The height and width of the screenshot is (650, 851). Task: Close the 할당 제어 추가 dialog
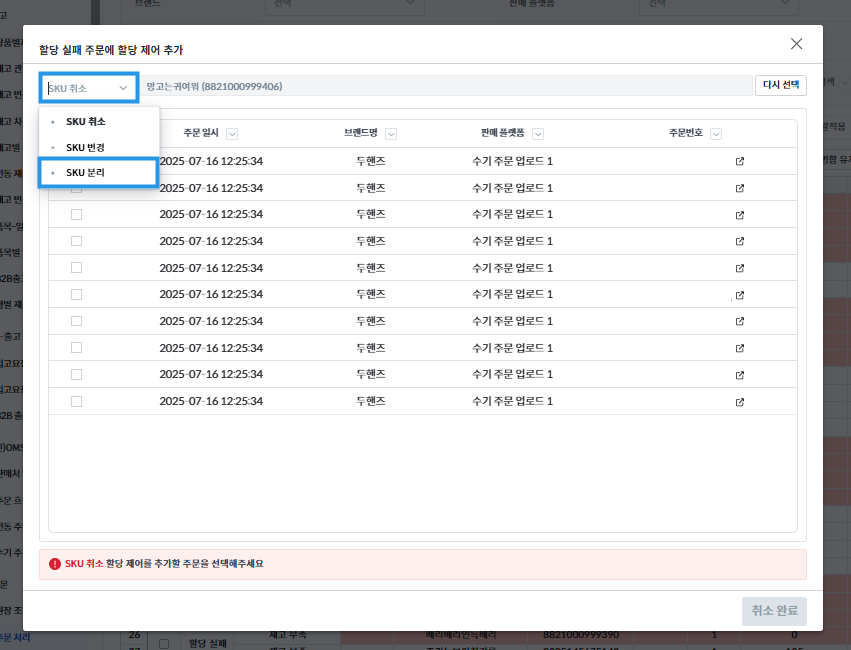(796, 44)
